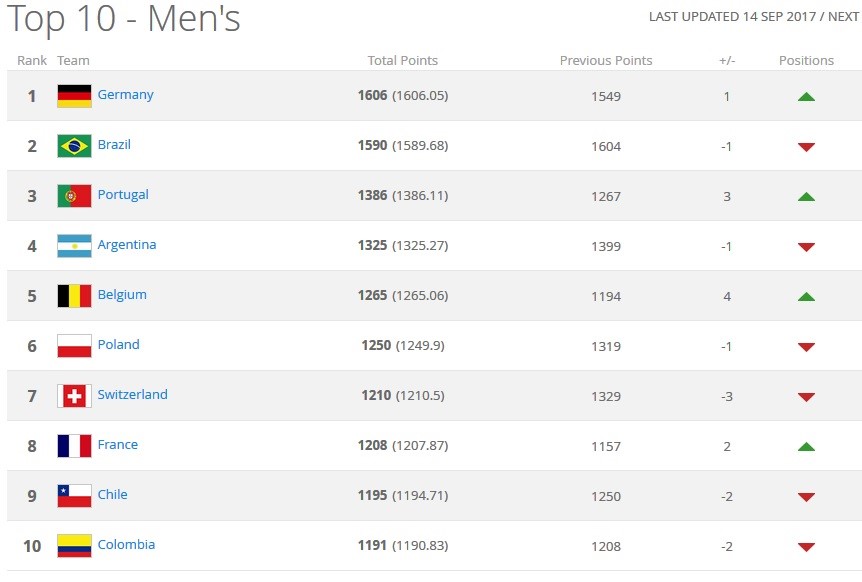Click Colombia's red position arrow
The height and width of the screenshot is (582, 862).
pos(806,547)
